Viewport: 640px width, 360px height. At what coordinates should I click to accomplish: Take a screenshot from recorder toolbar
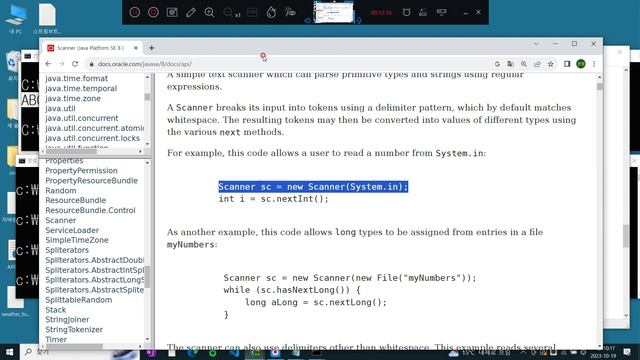pyautogui.click(x=172, y=12)
